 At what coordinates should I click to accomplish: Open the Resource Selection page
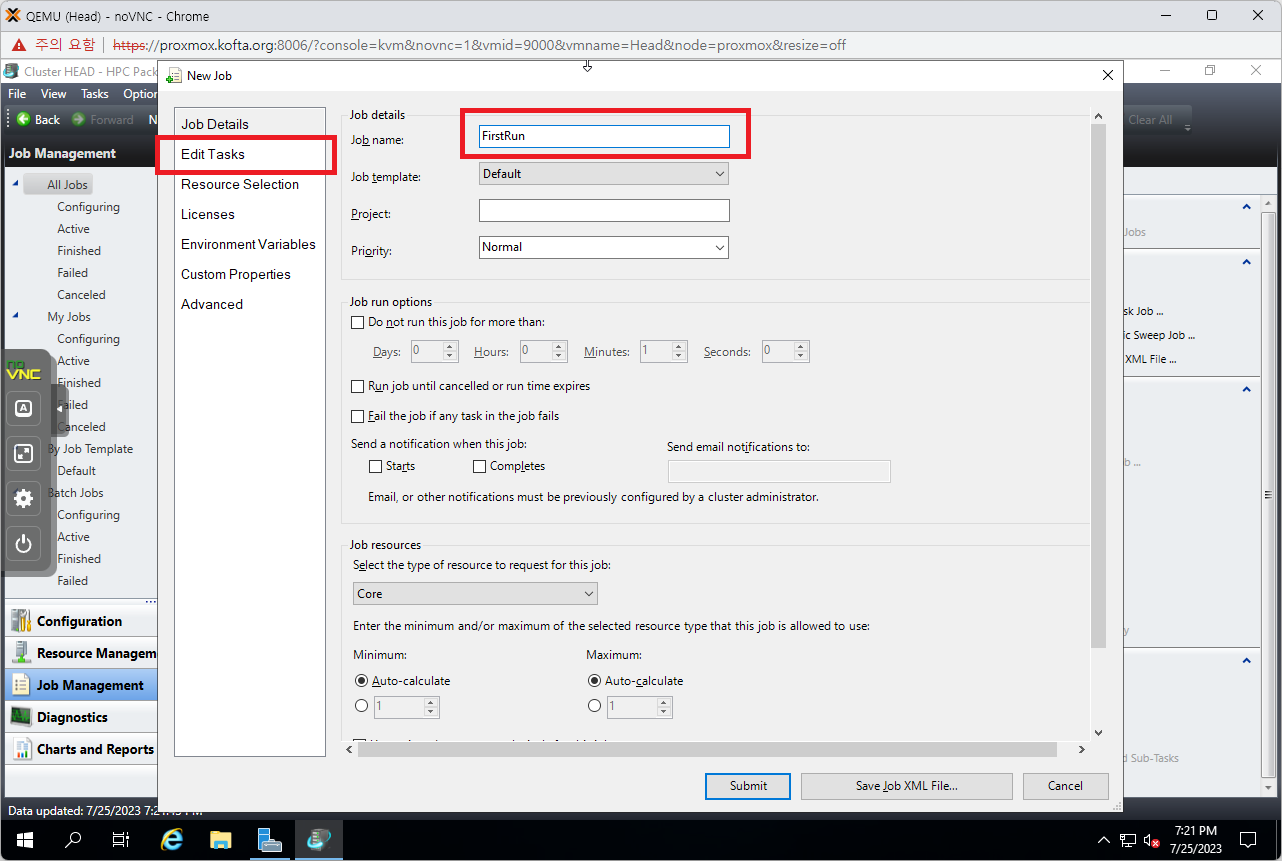(240, 184)
